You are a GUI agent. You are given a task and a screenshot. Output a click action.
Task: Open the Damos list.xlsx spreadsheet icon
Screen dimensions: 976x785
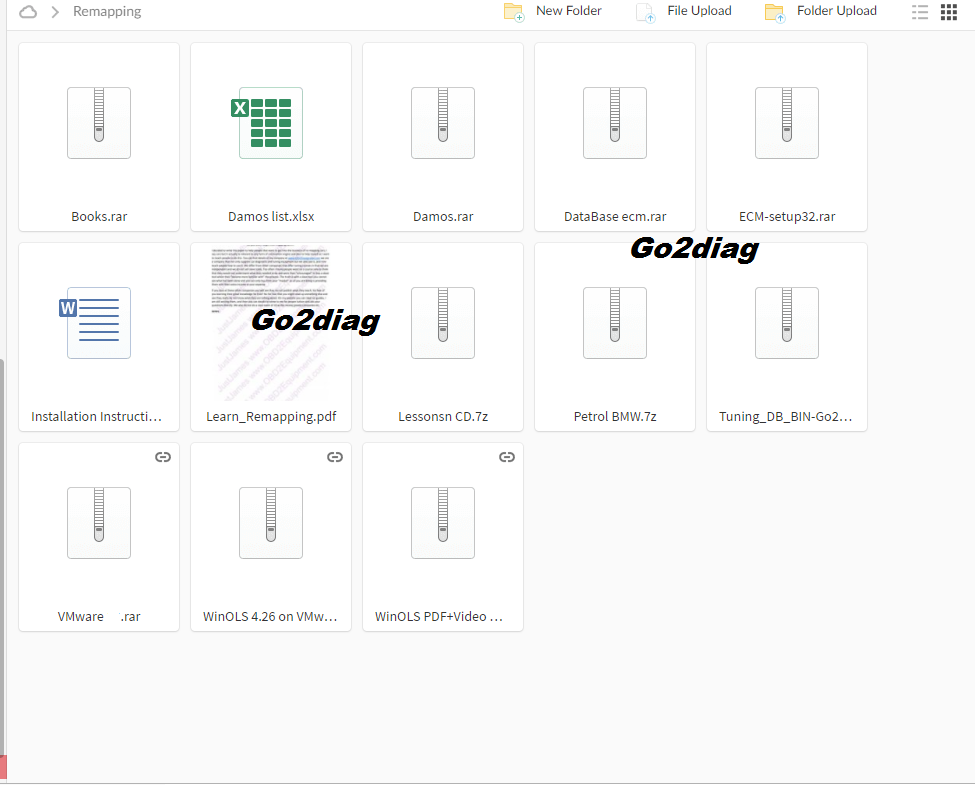tap(270, 123)
